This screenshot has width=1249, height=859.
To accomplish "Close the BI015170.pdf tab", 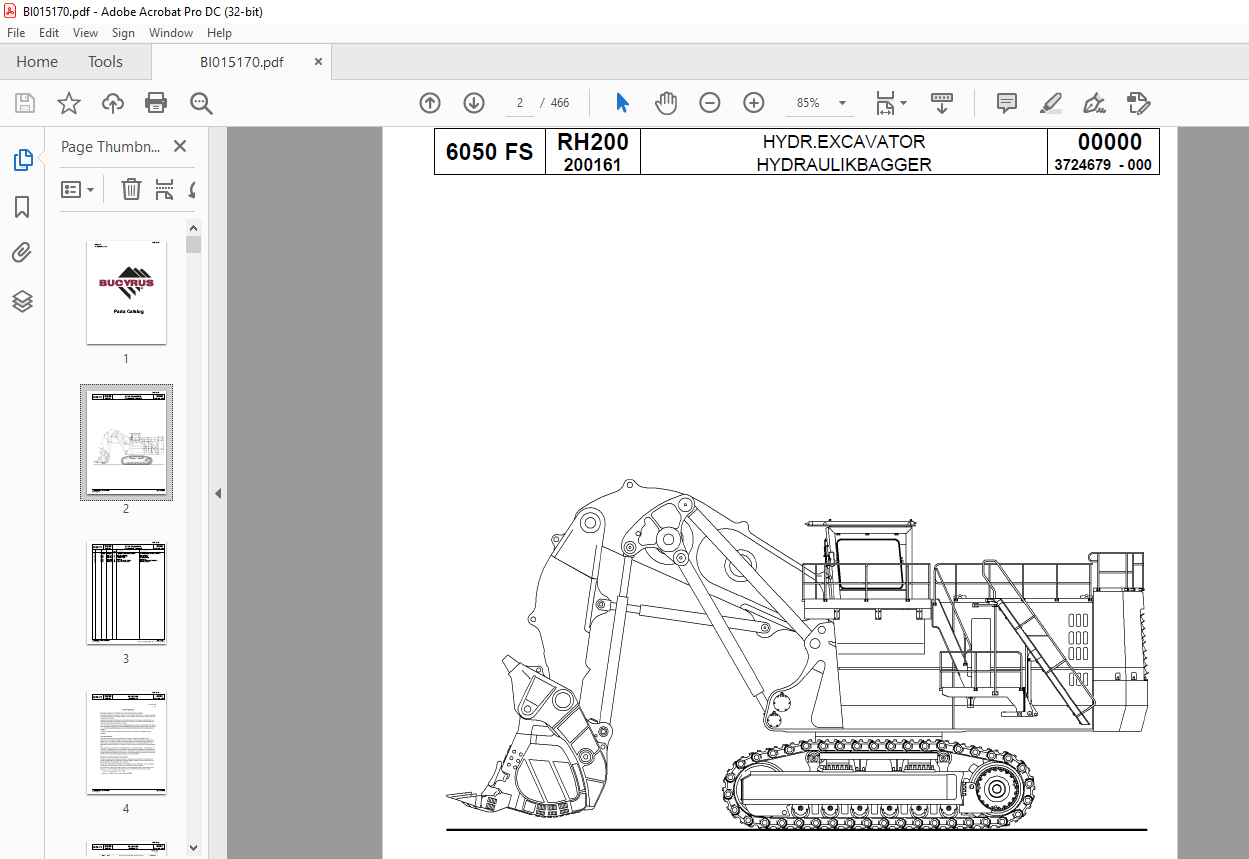I will pyautogui.click(x=319, y=61).
